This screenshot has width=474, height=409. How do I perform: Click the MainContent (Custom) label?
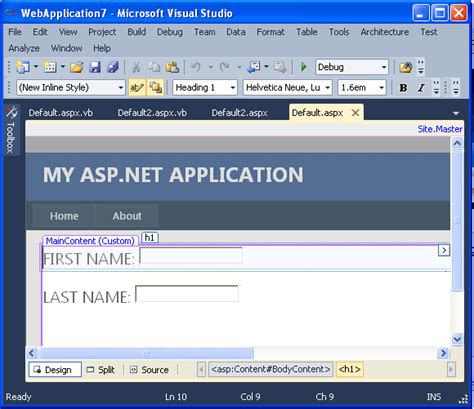point(90,241)
